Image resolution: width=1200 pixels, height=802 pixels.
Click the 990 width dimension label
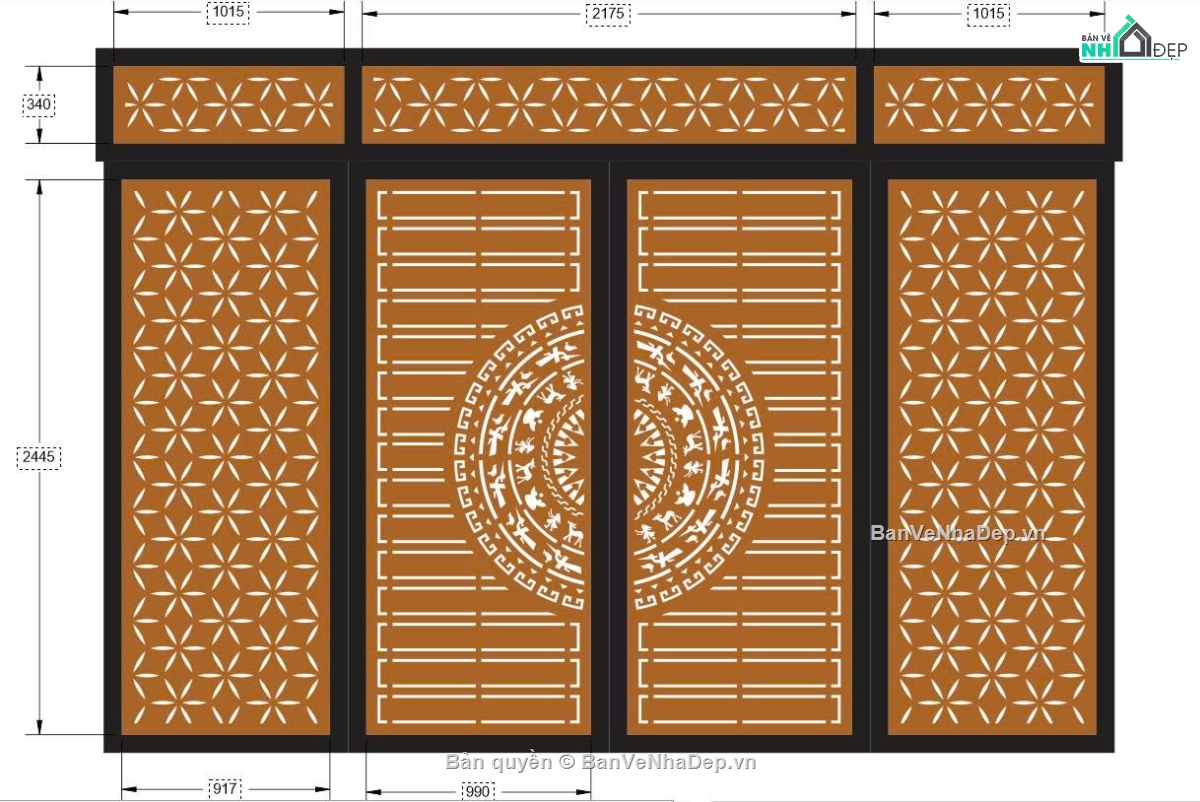[478, 791]
